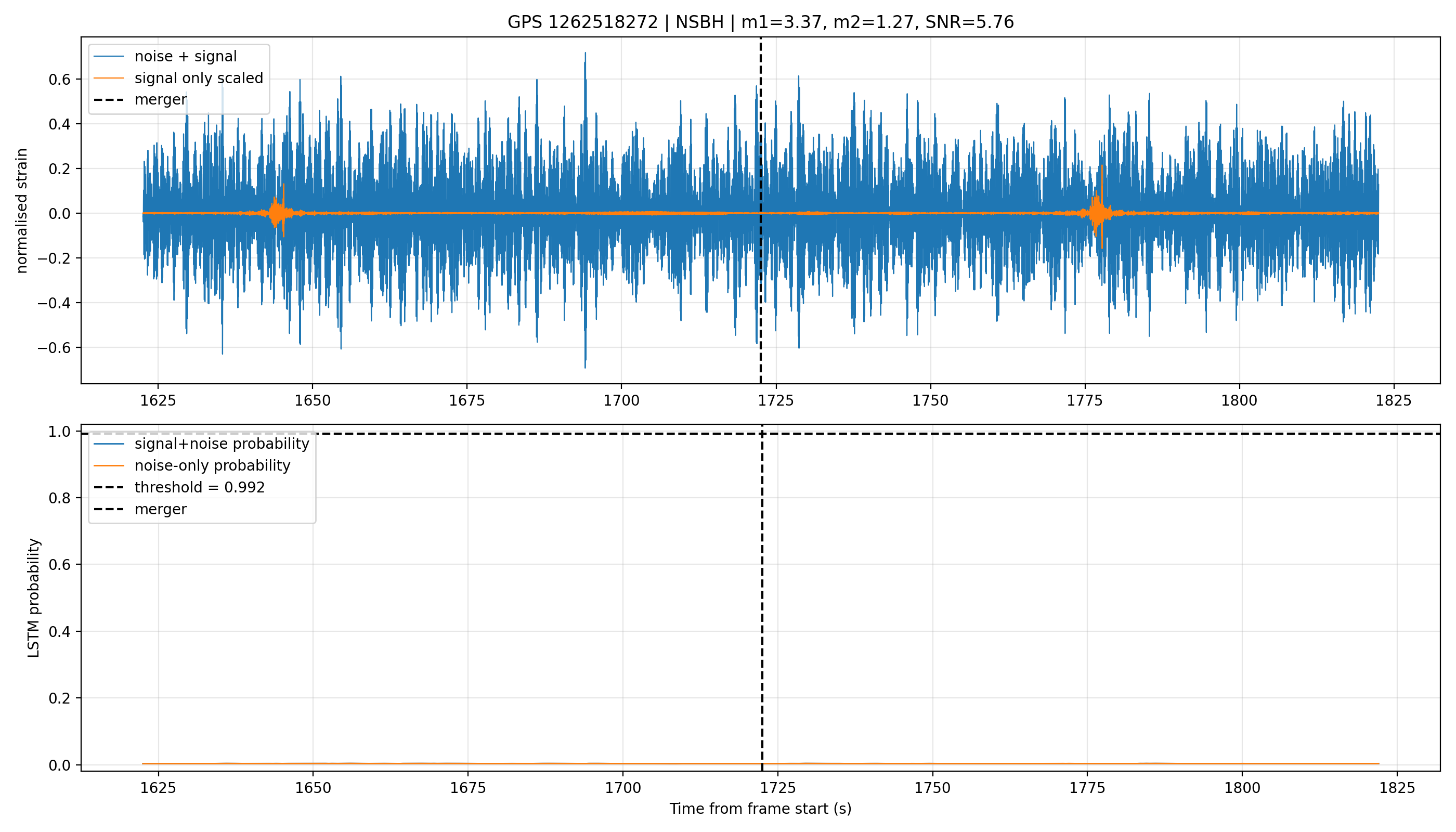The height and width of the screenshot is (832, 1456).
Task: Click the 'Time from frame start (s)' label
Action: 761,809
